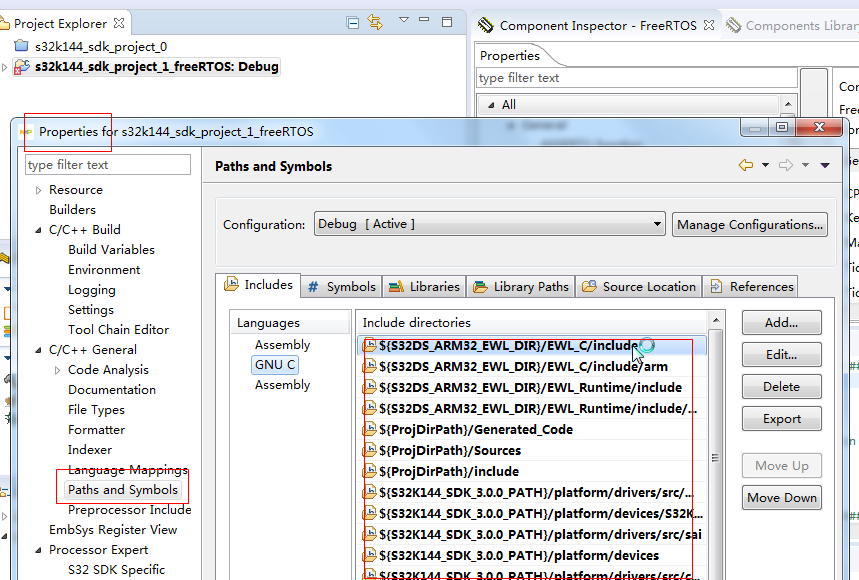859x580 pixels.
Task: Open File Types page
Action: pos(96,410)
